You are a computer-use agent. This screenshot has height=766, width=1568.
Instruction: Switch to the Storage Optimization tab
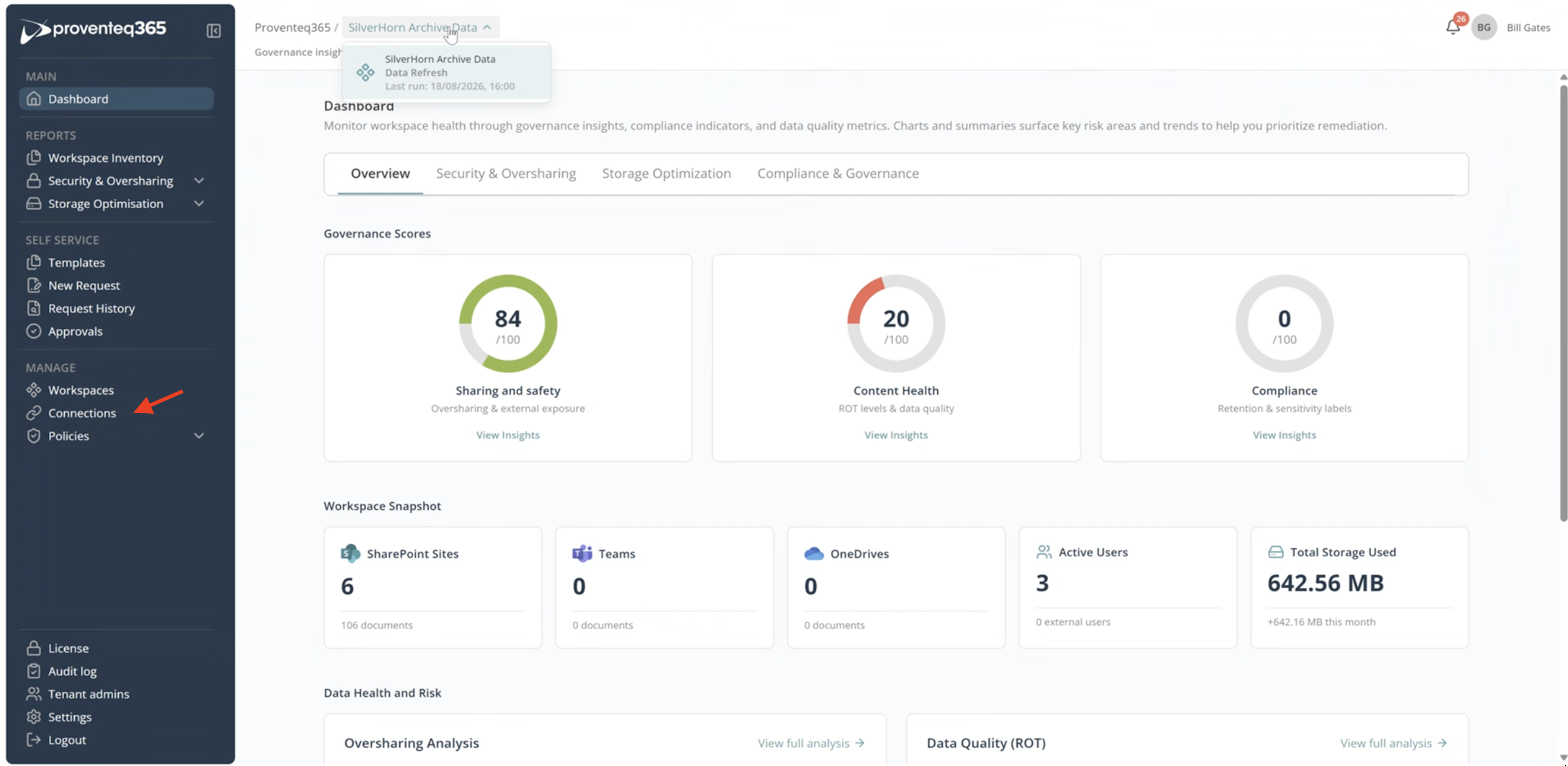tap(667, 173)
